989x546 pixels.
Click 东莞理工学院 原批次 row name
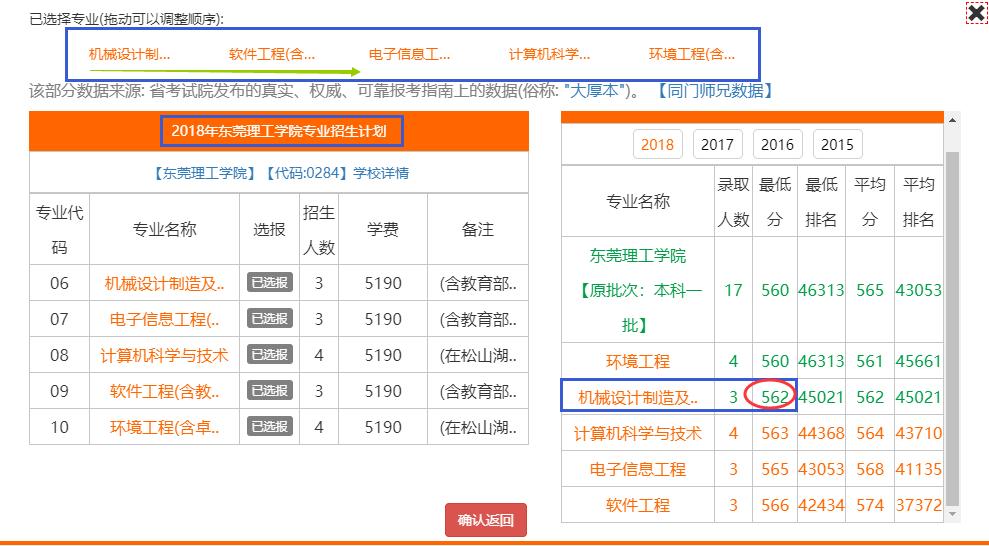point(638,290)
